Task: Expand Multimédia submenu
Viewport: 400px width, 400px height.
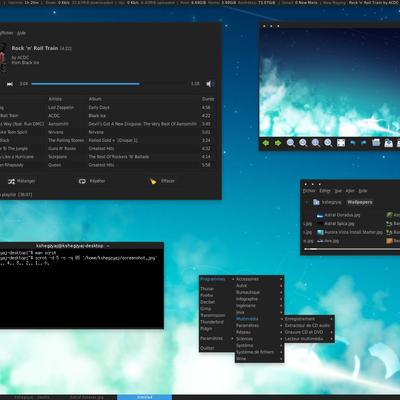Action: point(259,319)
